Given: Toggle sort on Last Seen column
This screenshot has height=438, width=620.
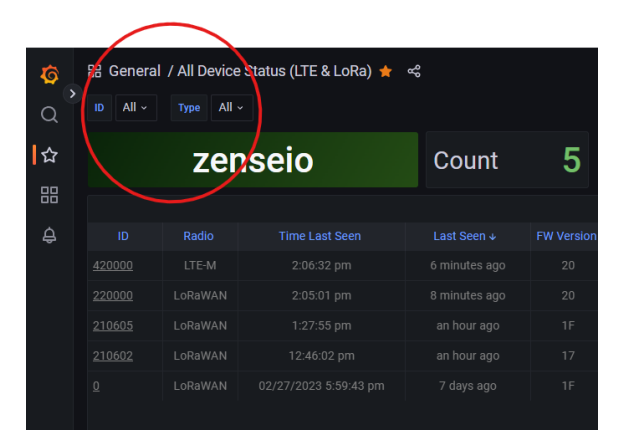Looking at the screenshot, I should (465, 236).
